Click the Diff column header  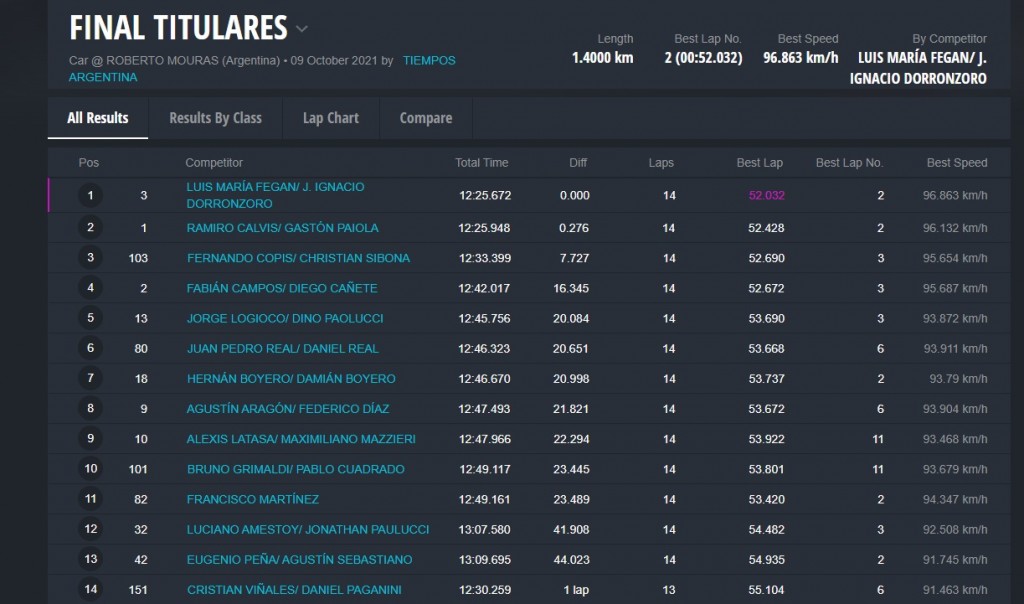578,163
